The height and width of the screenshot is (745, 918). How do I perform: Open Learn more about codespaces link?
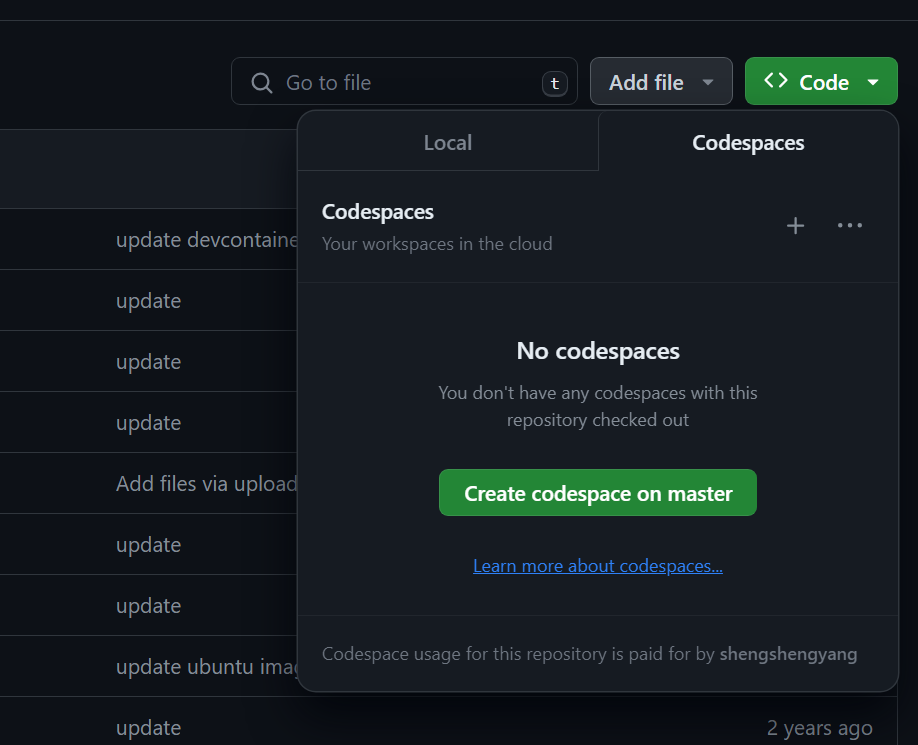click(597, 566)
